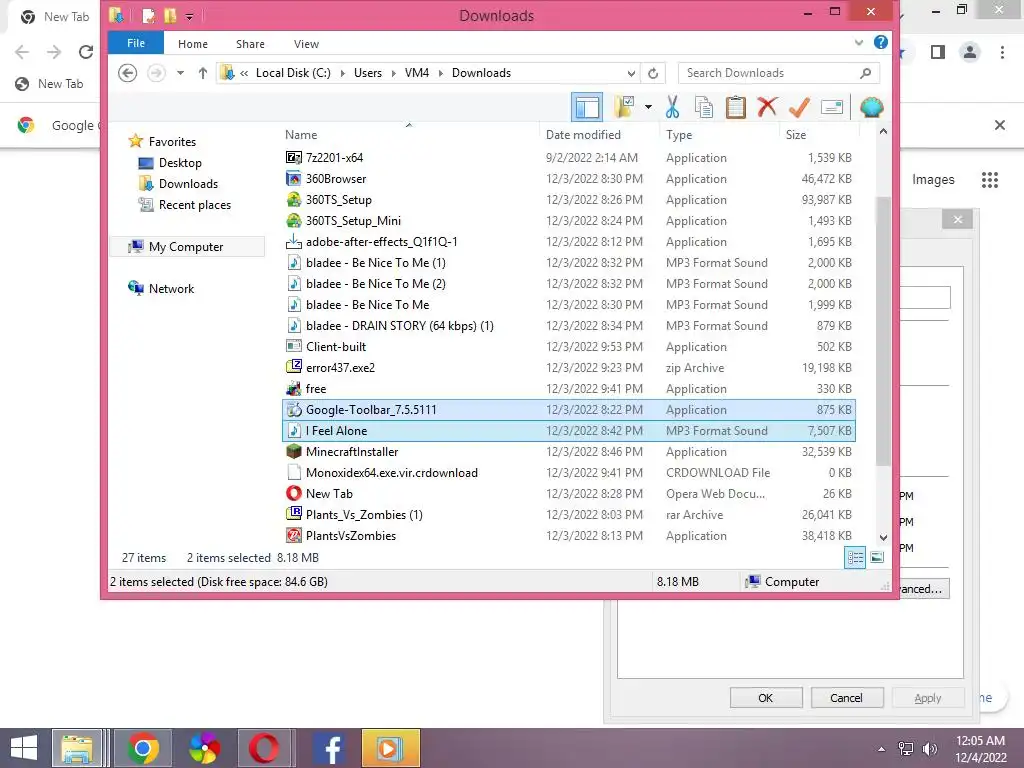
Task: Switch to the Home ribbon tab
Action: [193, 44]
